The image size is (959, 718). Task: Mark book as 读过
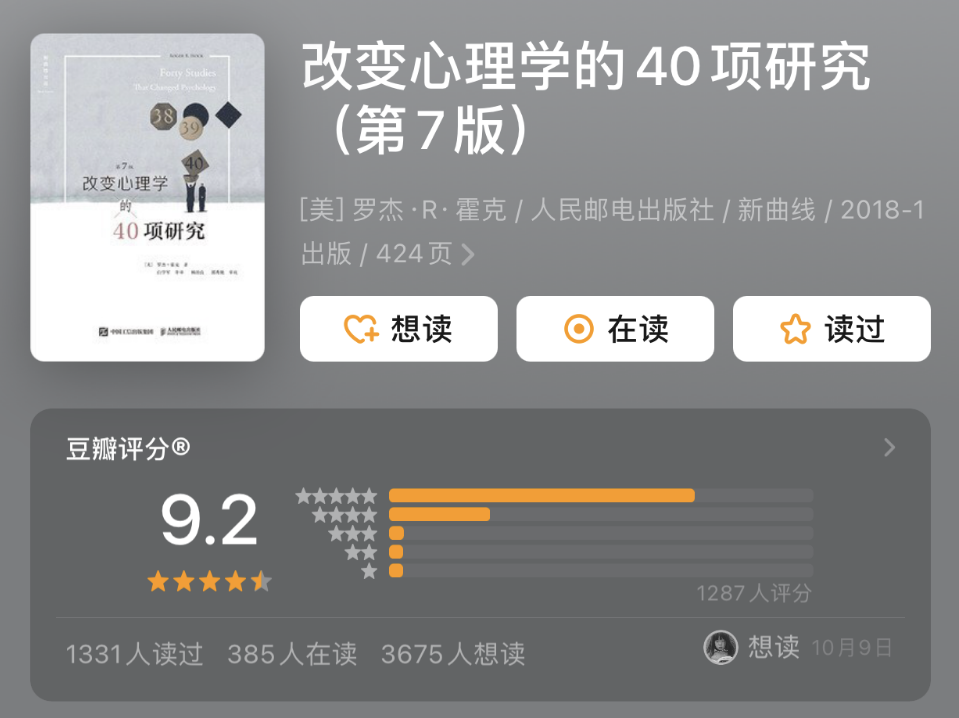pyautogui.click(x=832, y=329)
